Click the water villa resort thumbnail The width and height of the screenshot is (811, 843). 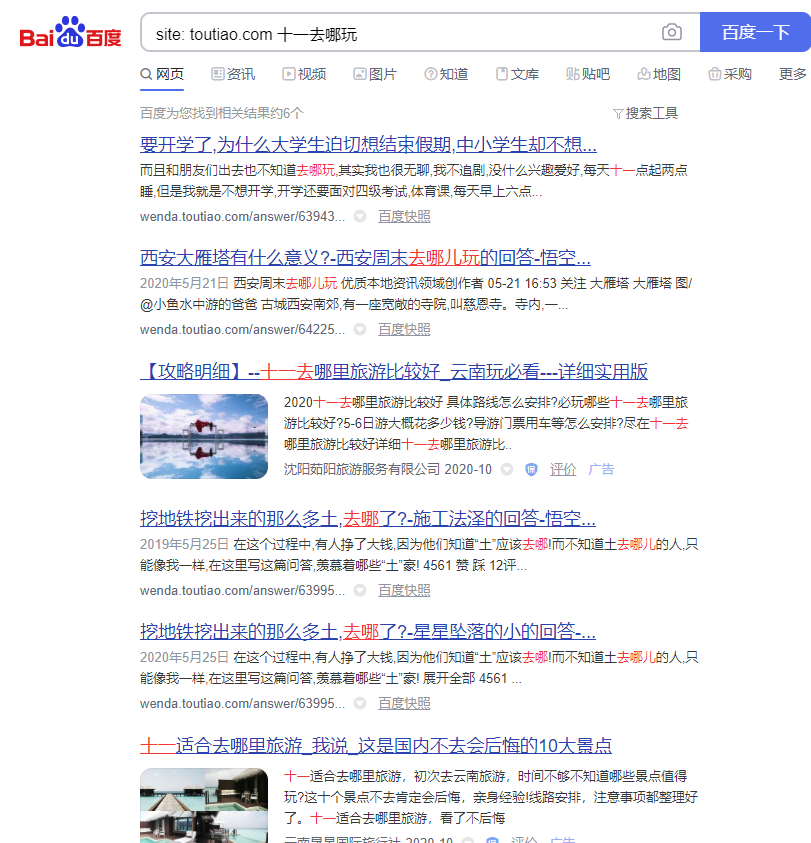click(x=204, y=805)
